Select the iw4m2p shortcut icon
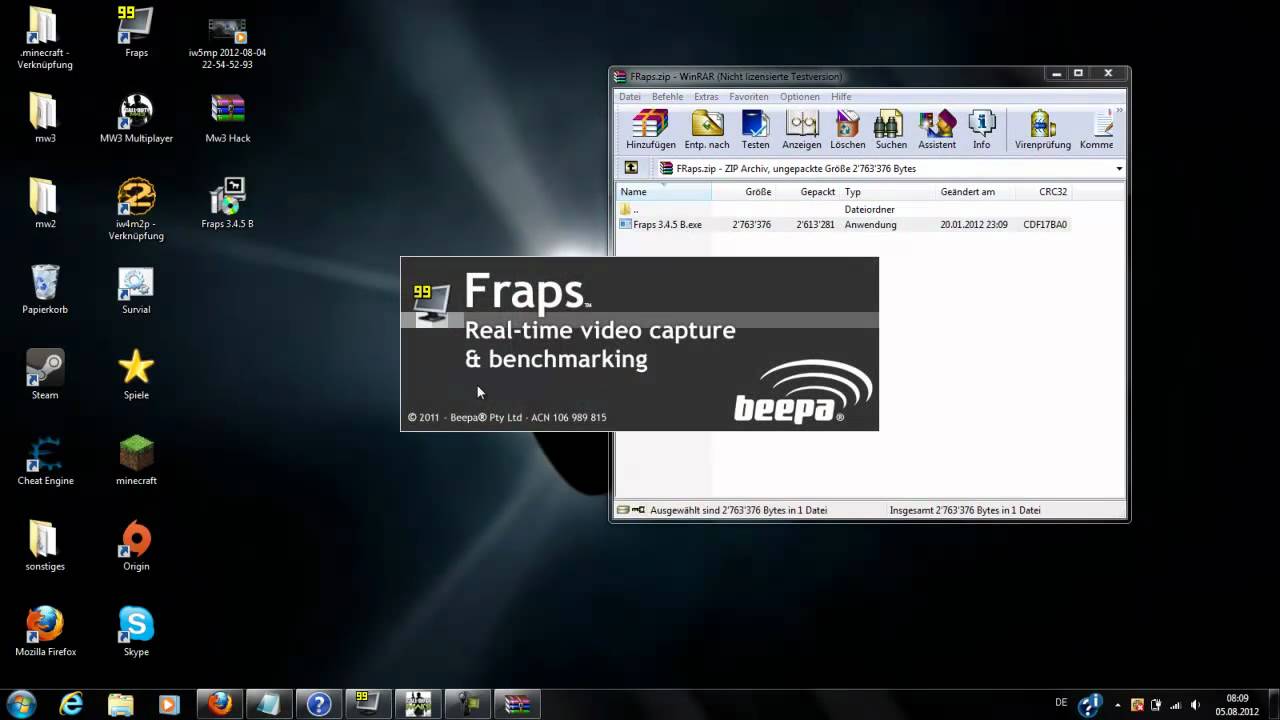Screen dimensions: 1280x720 pos(136,210)
